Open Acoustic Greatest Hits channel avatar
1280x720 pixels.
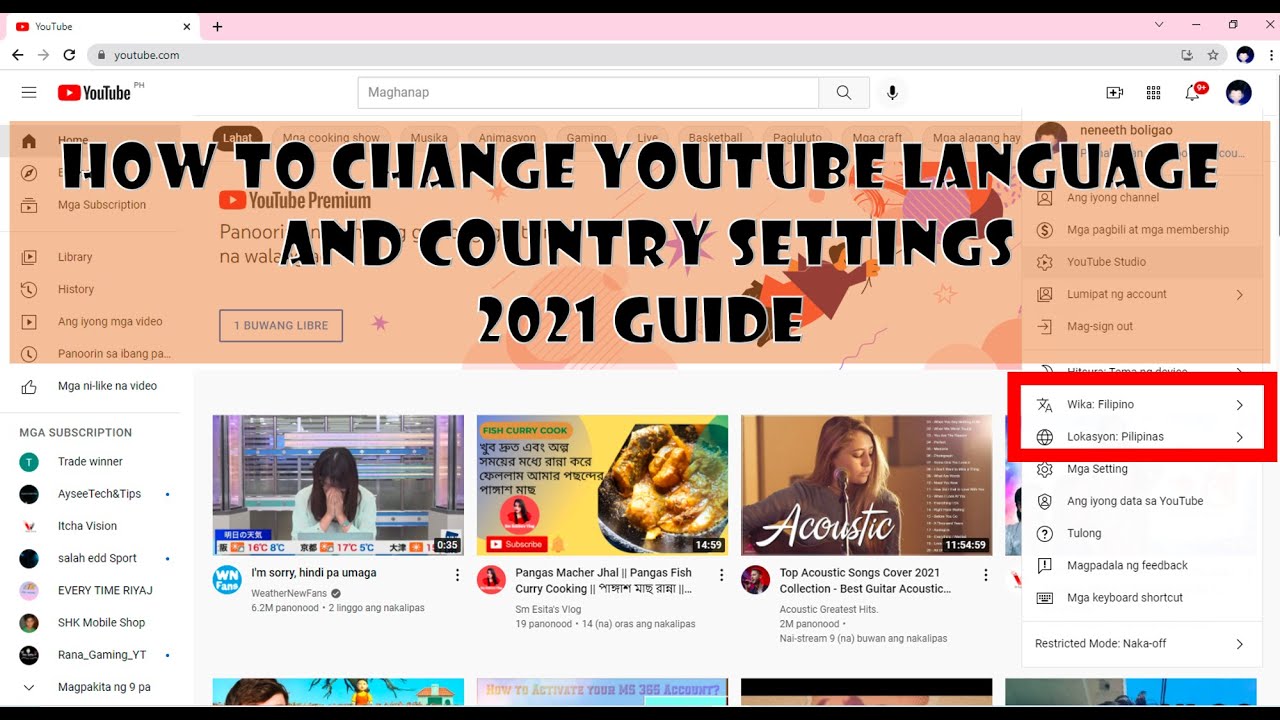pyautogui.click(x=755, y=580)
